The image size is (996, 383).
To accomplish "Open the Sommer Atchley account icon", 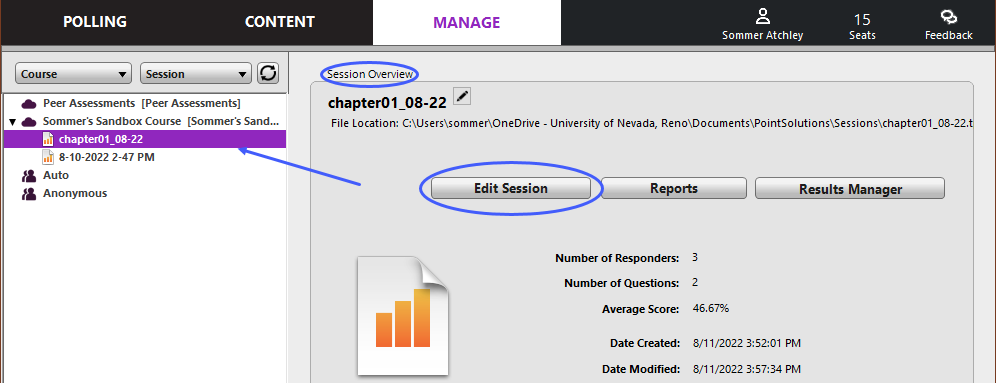I will [x=762, y=17].
